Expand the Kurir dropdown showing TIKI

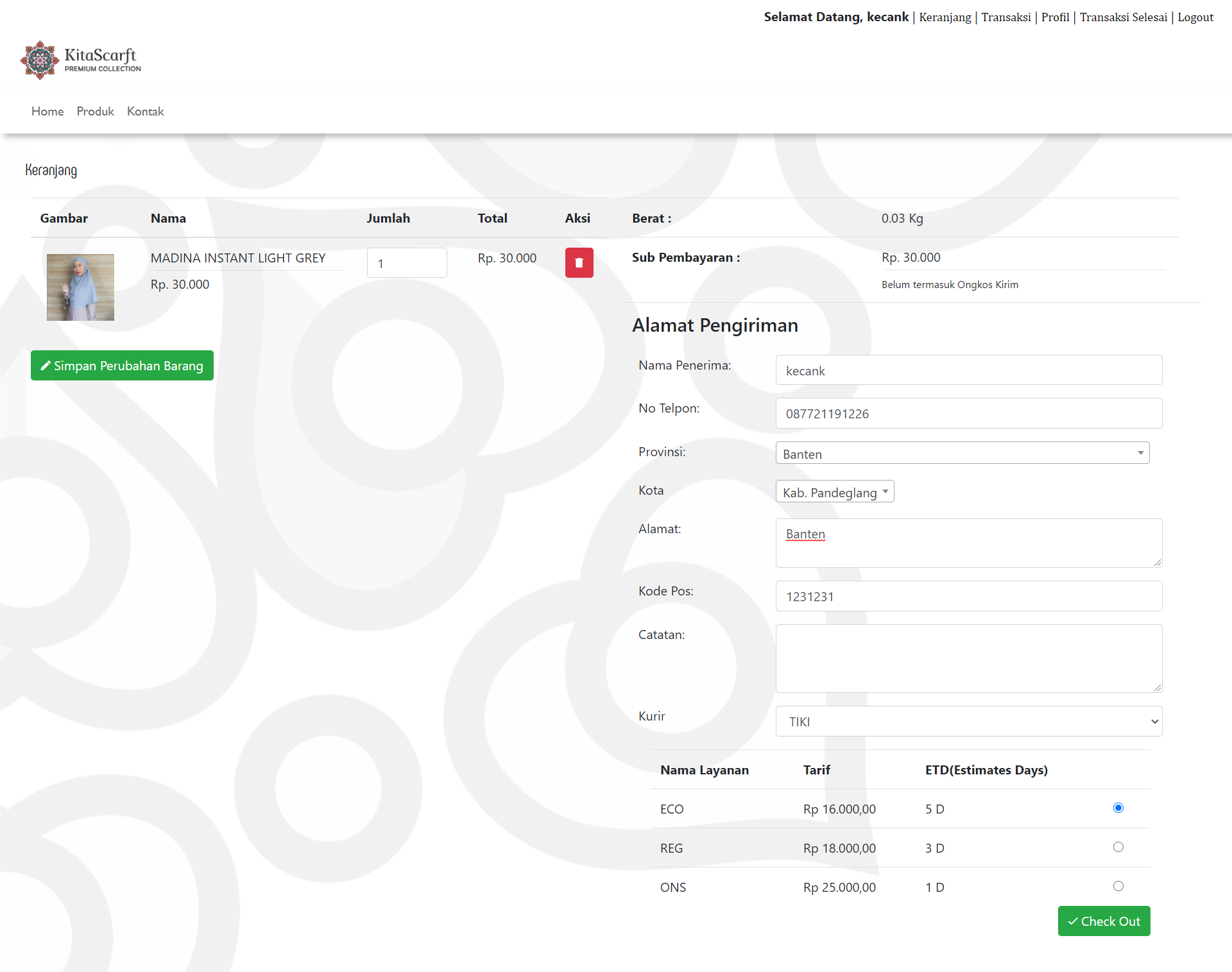(x=968, y=722)
